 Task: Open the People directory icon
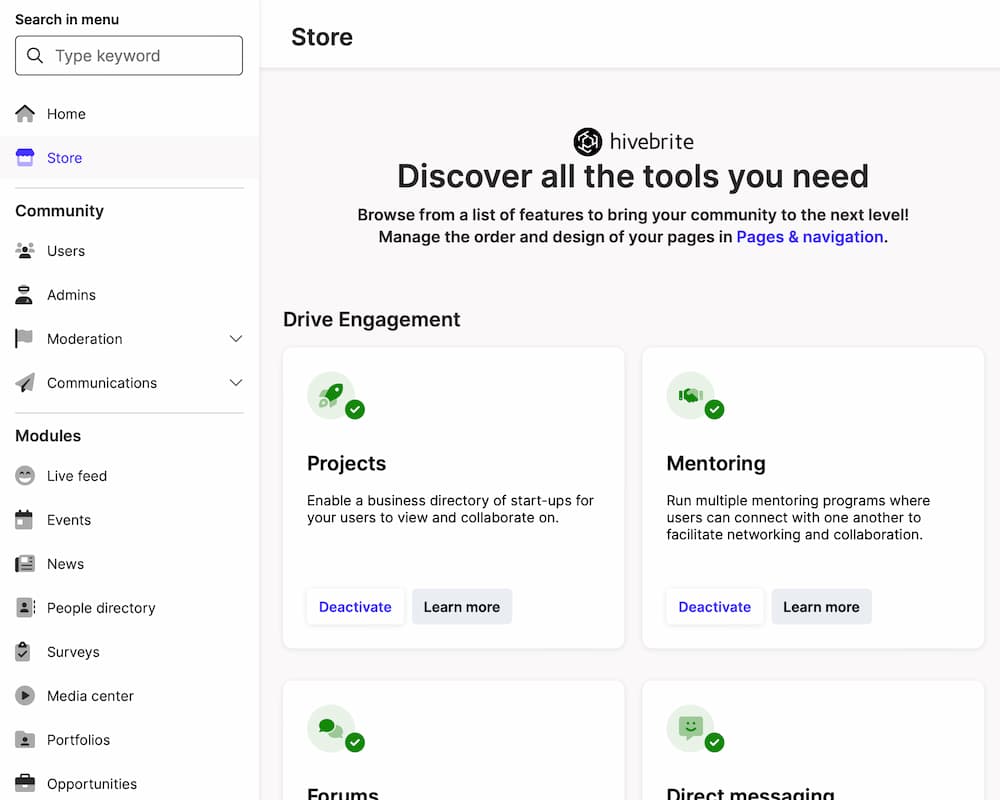click(x=24, y=607)
